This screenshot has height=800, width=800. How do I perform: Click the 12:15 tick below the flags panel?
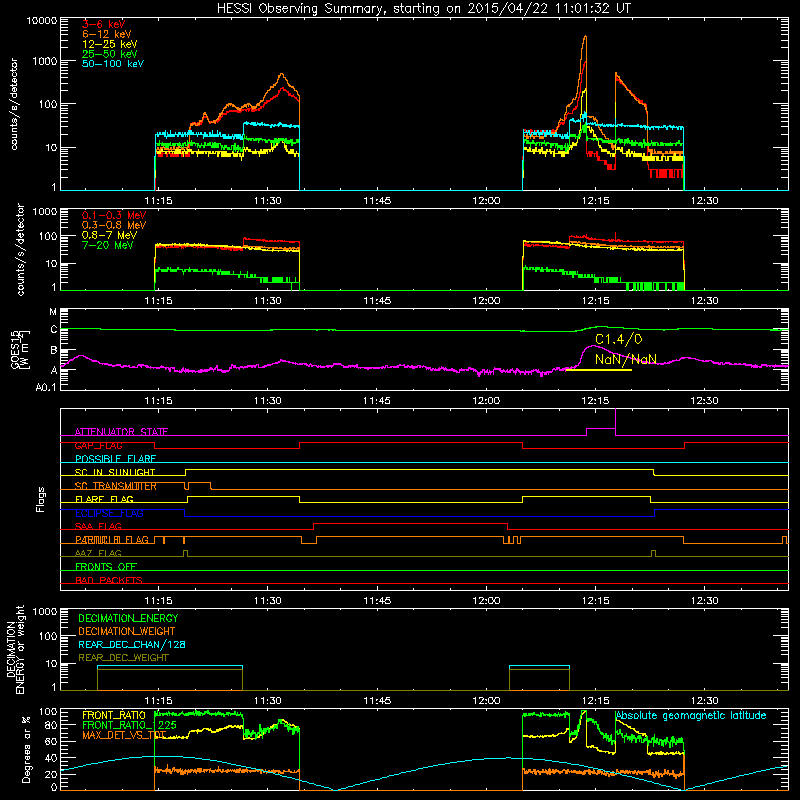click(x=595, y=601)
